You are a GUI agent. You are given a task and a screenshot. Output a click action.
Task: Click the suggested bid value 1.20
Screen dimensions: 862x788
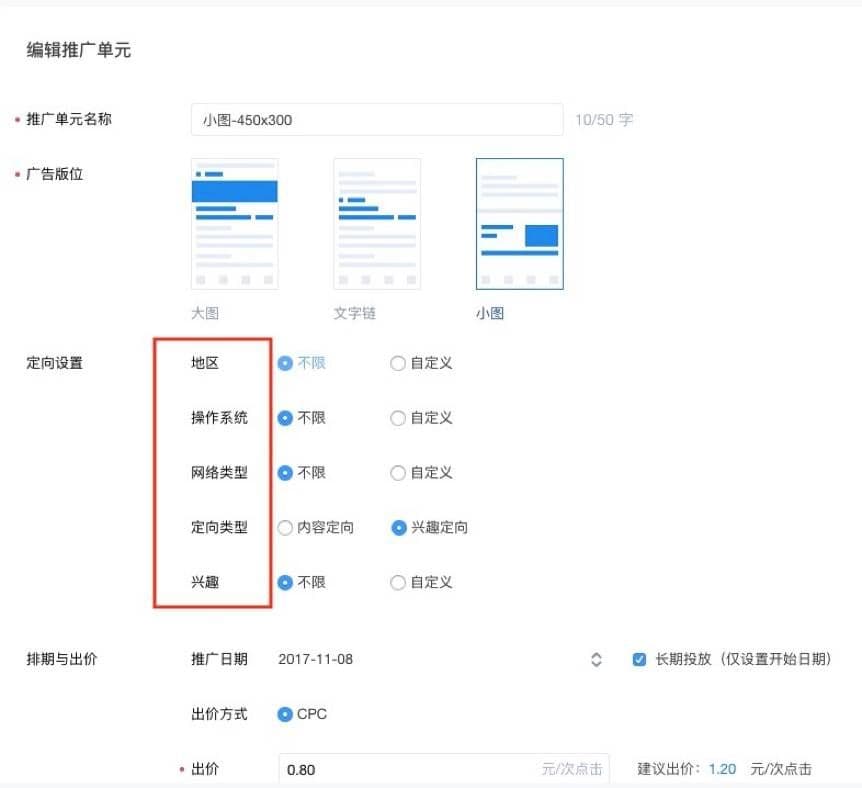click(722, 769)
